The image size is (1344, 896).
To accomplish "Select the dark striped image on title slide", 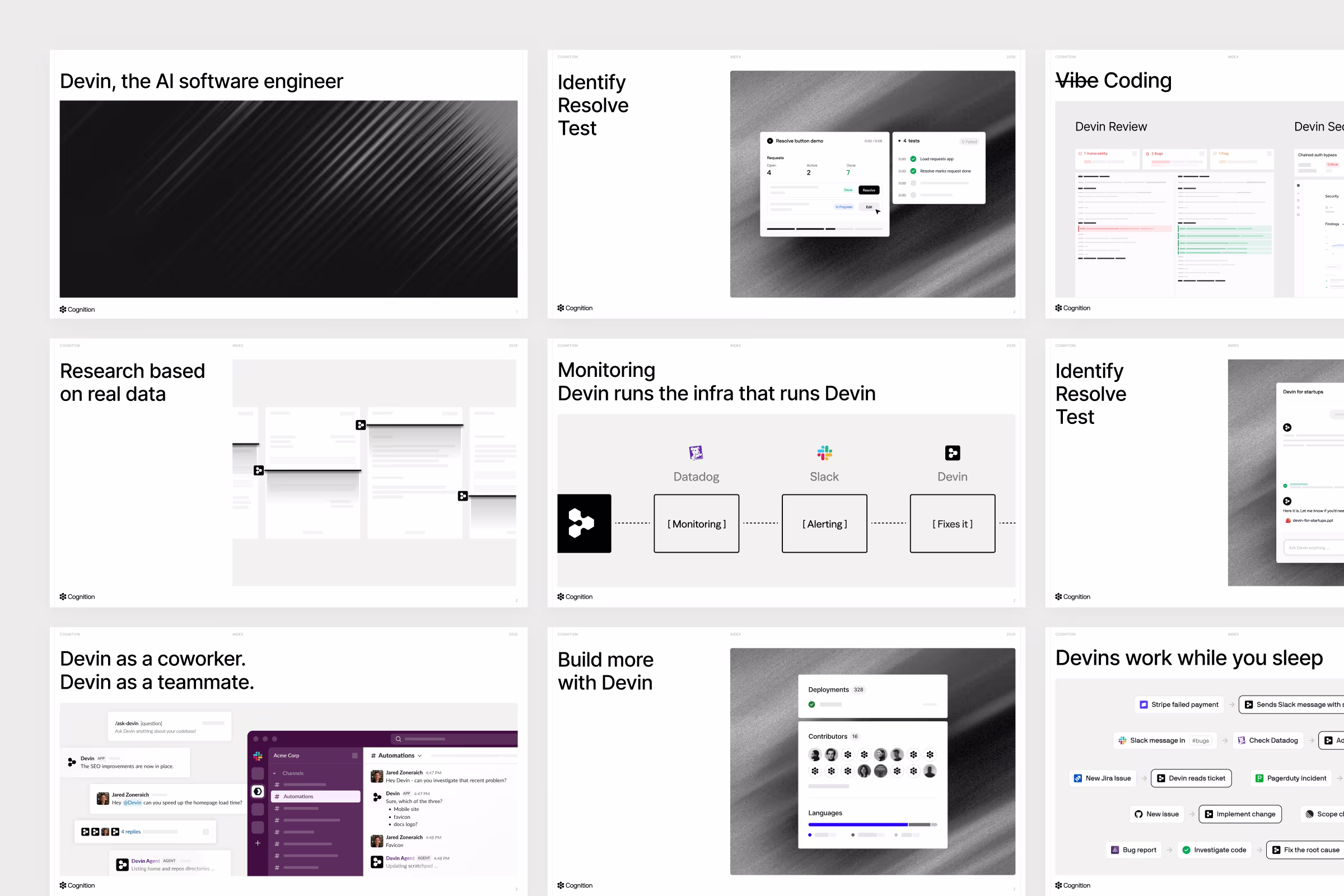I will [288, 199].
